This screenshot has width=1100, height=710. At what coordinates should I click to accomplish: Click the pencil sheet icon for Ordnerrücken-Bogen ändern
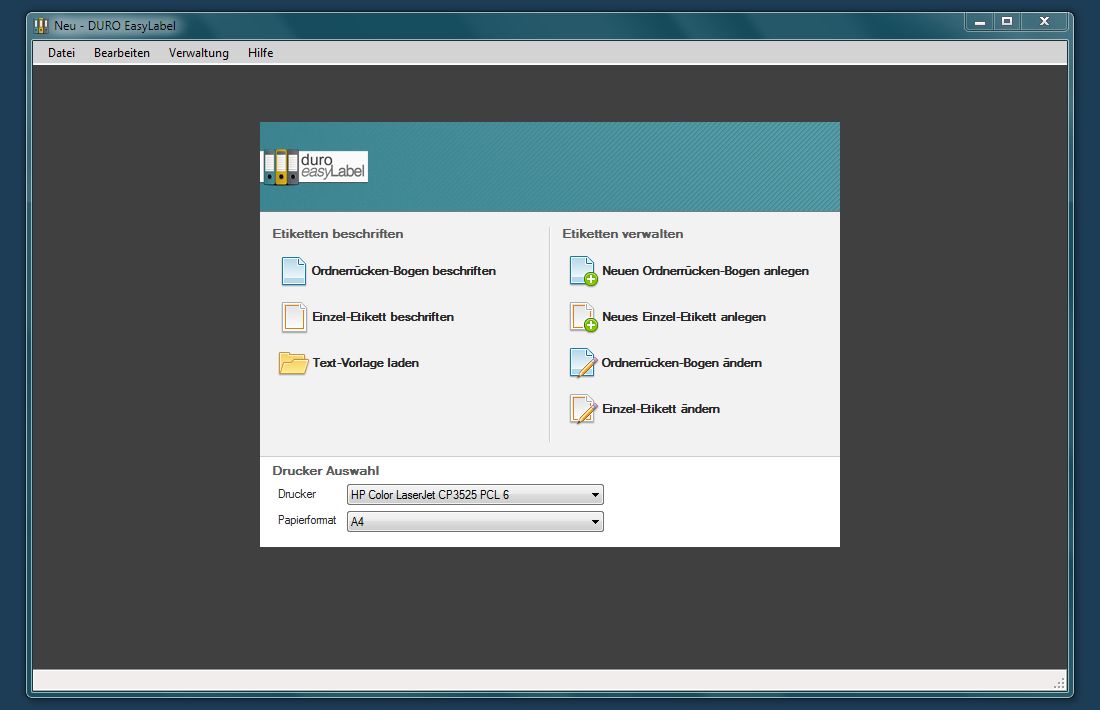583,363
